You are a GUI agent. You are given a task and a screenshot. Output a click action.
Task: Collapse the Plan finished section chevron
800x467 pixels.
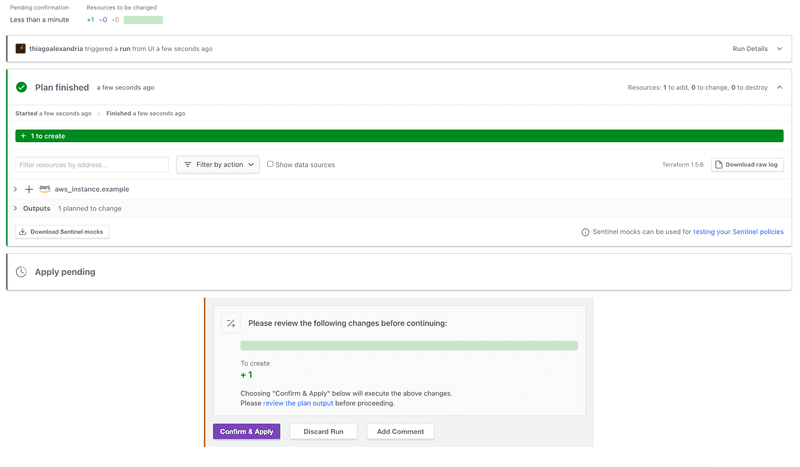point(779,87)
